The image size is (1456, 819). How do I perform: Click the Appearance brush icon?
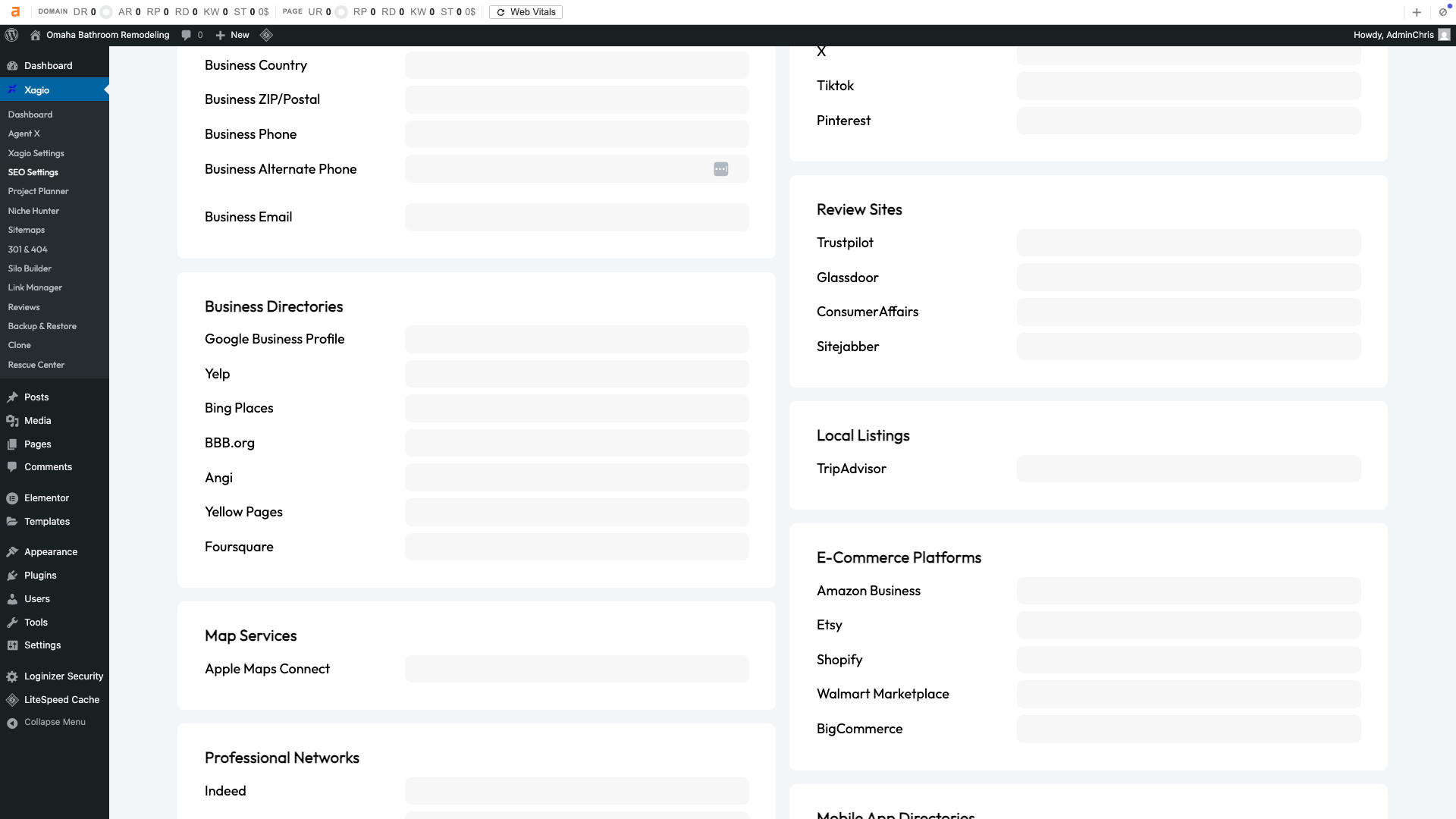click(12, 552)
